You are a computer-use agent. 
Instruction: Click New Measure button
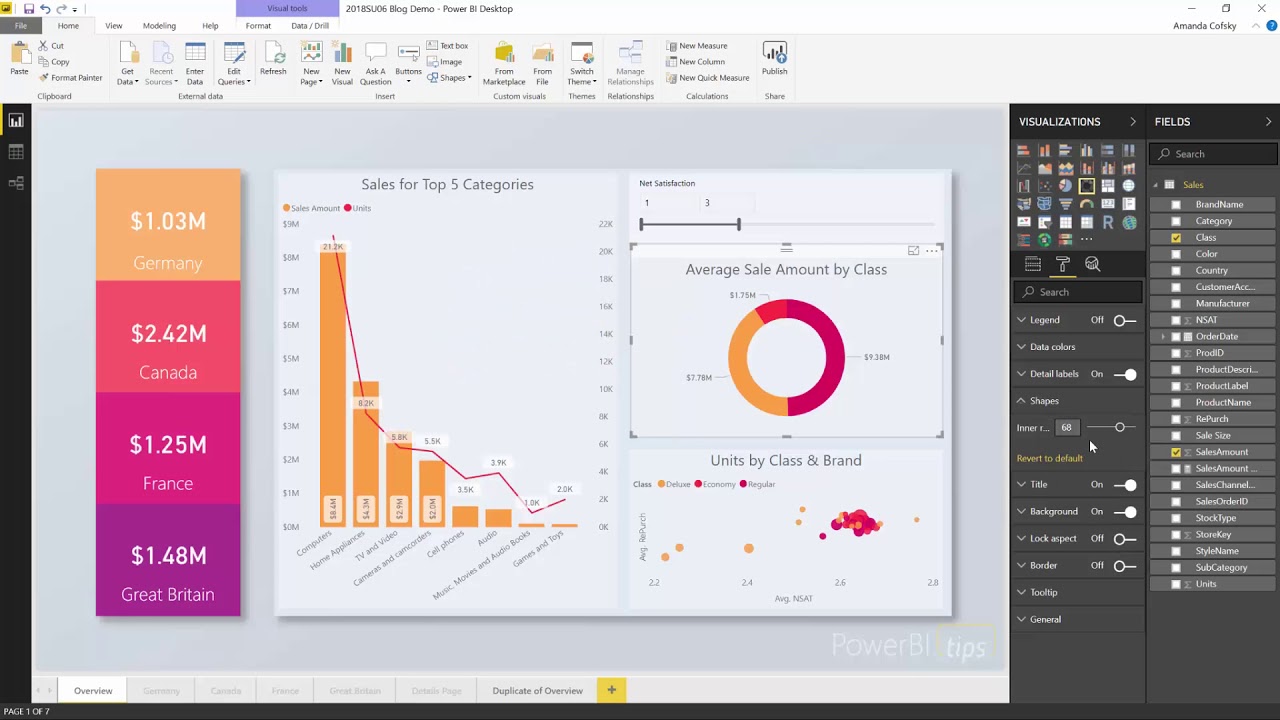tap(696, 46)
